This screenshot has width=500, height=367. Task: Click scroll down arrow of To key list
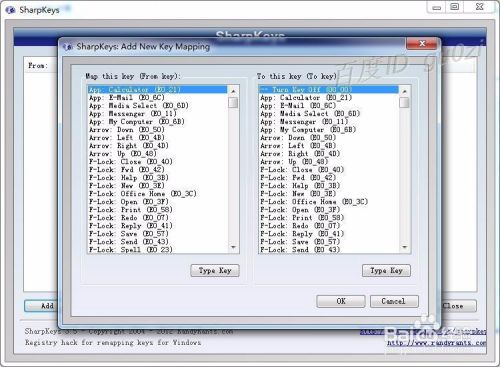(404, 247)
